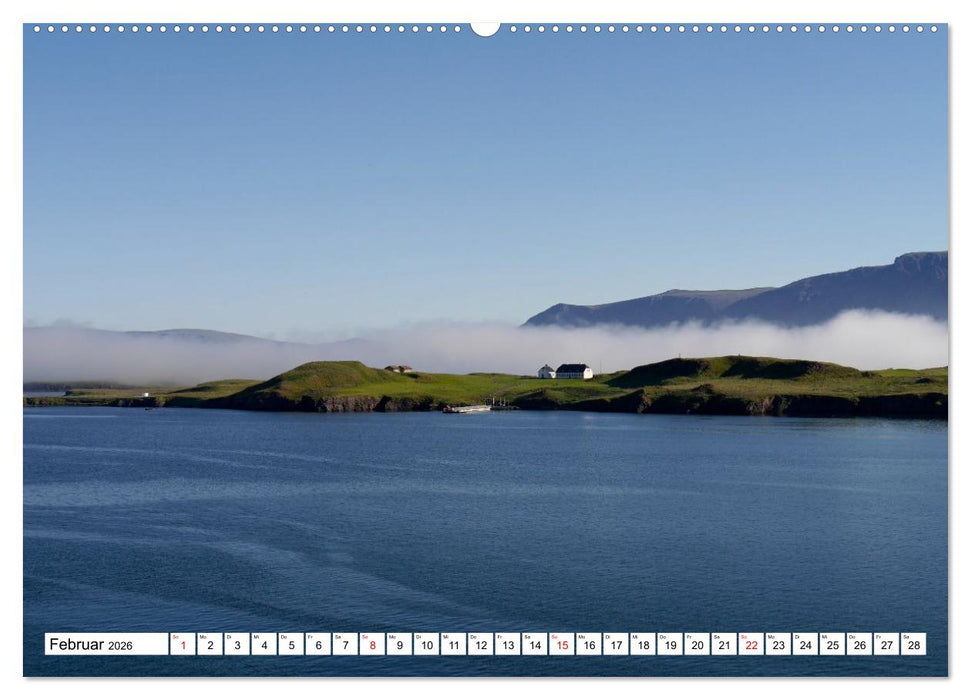Click the calendar hanging hole at top
This screenshot has height=700, width=971.
[485, 28]
